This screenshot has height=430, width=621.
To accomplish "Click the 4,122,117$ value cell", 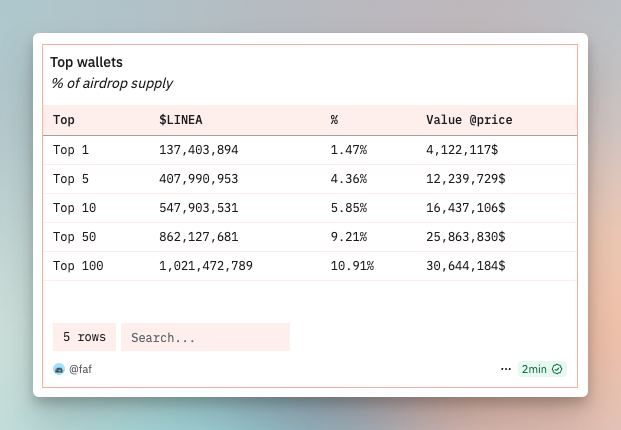I will [462, 150].
